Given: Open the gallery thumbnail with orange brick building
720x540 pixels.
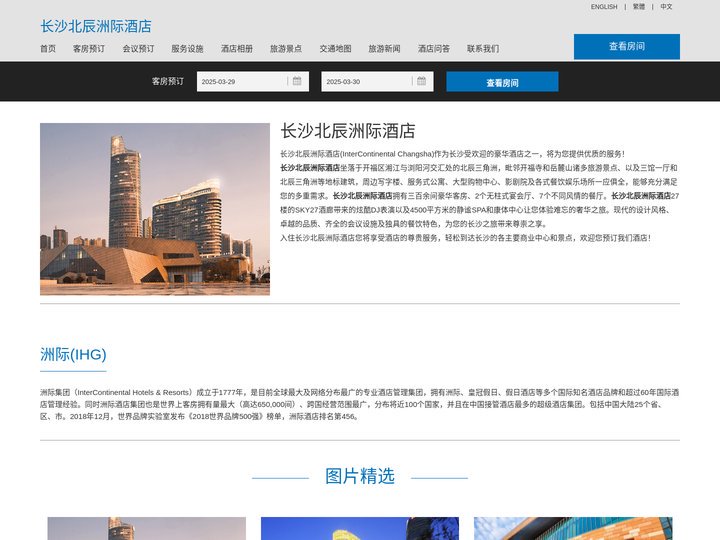Looking at the screenshot, I should (x=573, y=529).
